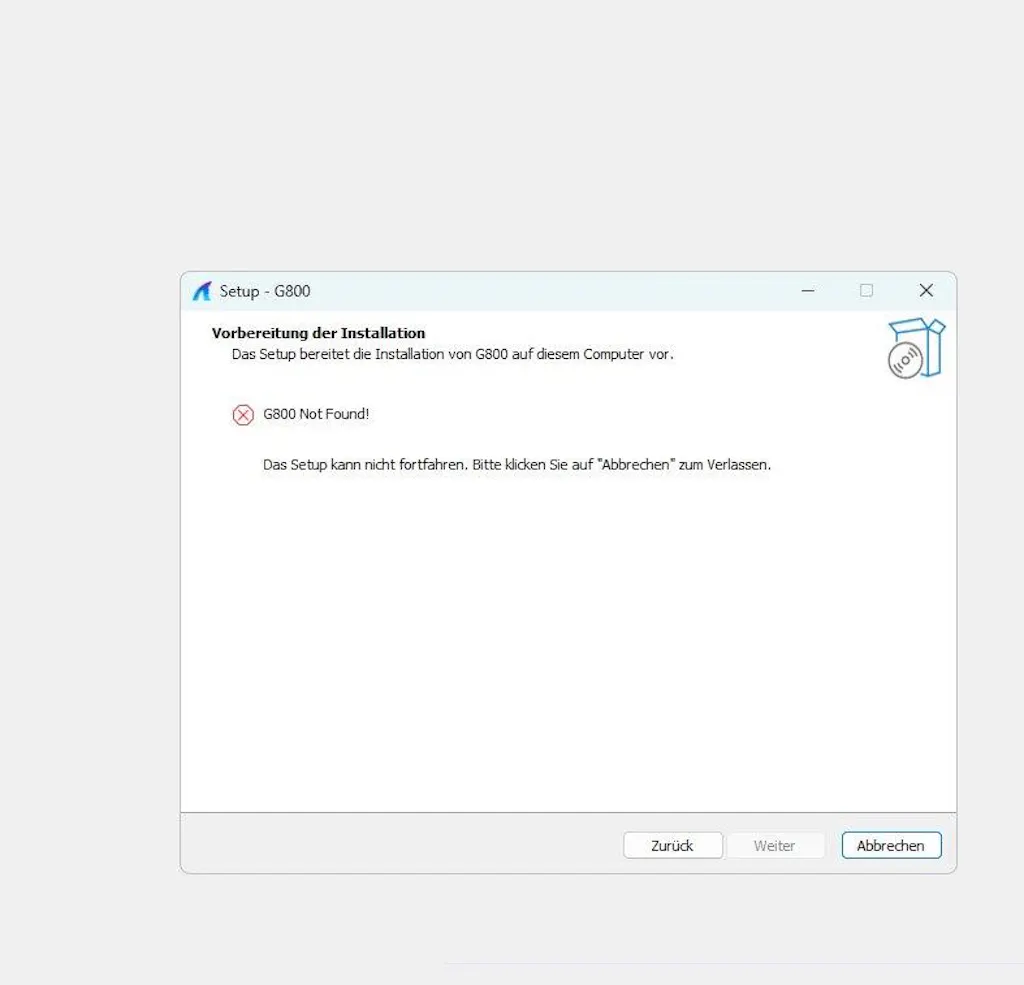Click the red error X icon
The image size is (1024, 985).
click(x=243, y=415)
